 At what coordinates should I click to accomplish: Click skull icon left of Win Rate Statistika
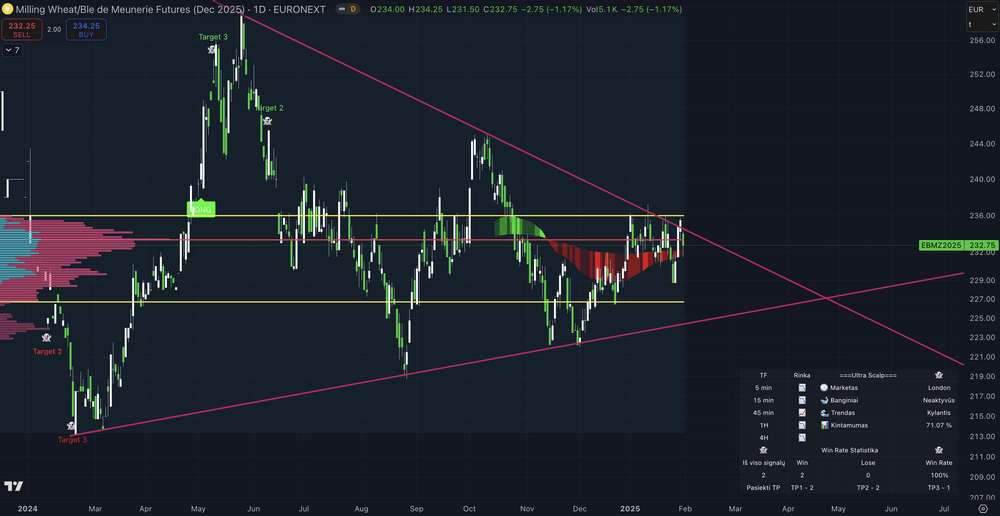(x=763, y=450)
